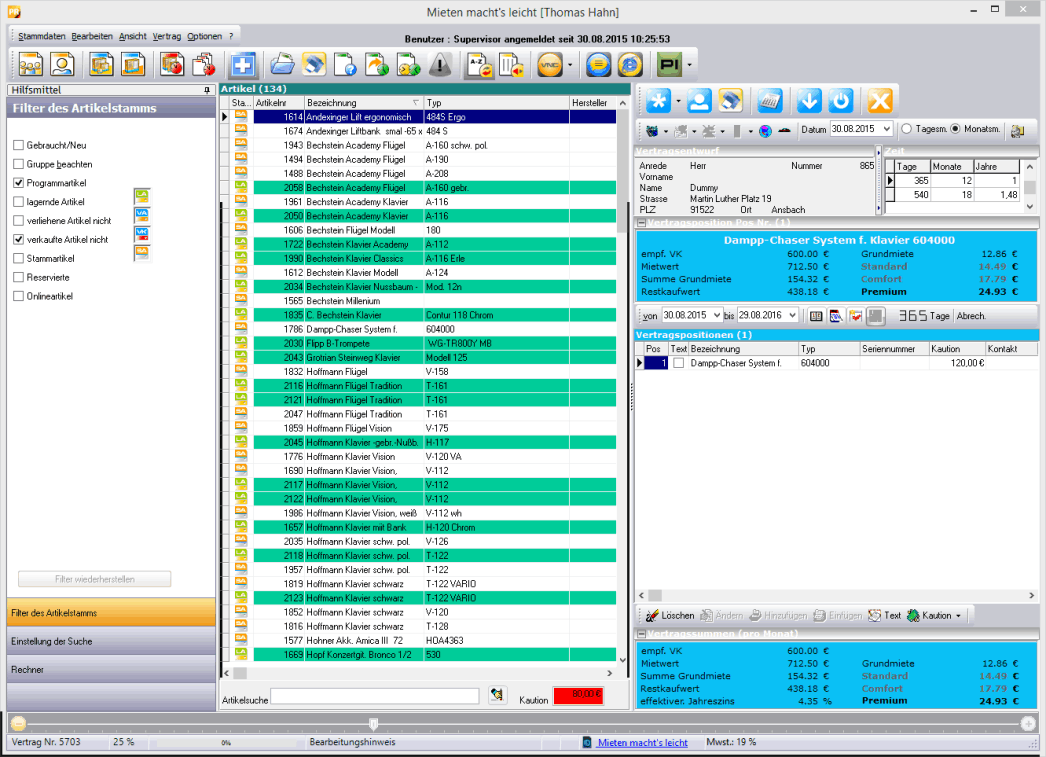The image size is (1046, 757).
Task: Click the single person record toolbar icon
Action: pyautogui.click(x=62, y=65)
